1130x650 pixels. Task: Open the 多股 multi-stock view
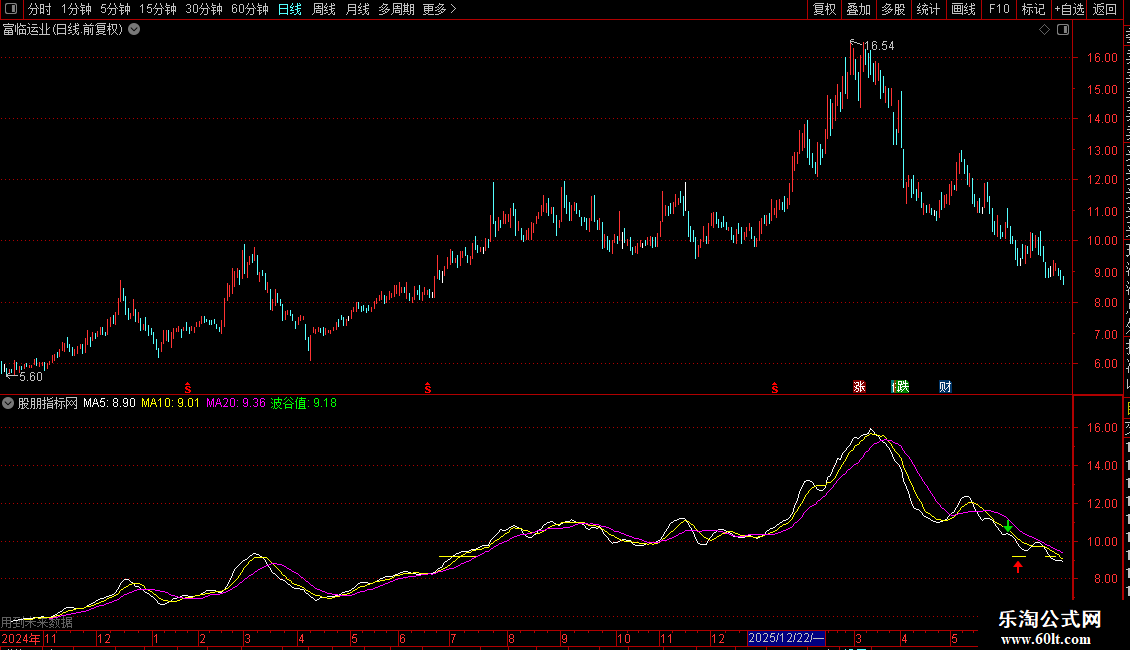point(894,9)
